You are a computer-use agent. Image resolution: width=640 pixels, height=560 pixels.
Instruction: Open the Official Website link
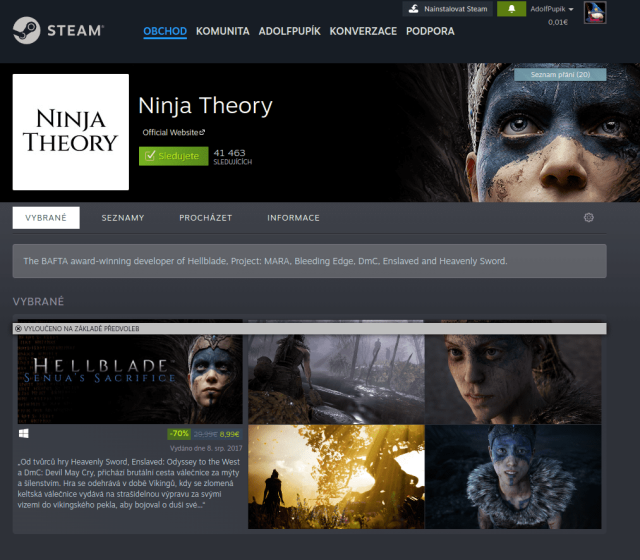pos(173,132)
